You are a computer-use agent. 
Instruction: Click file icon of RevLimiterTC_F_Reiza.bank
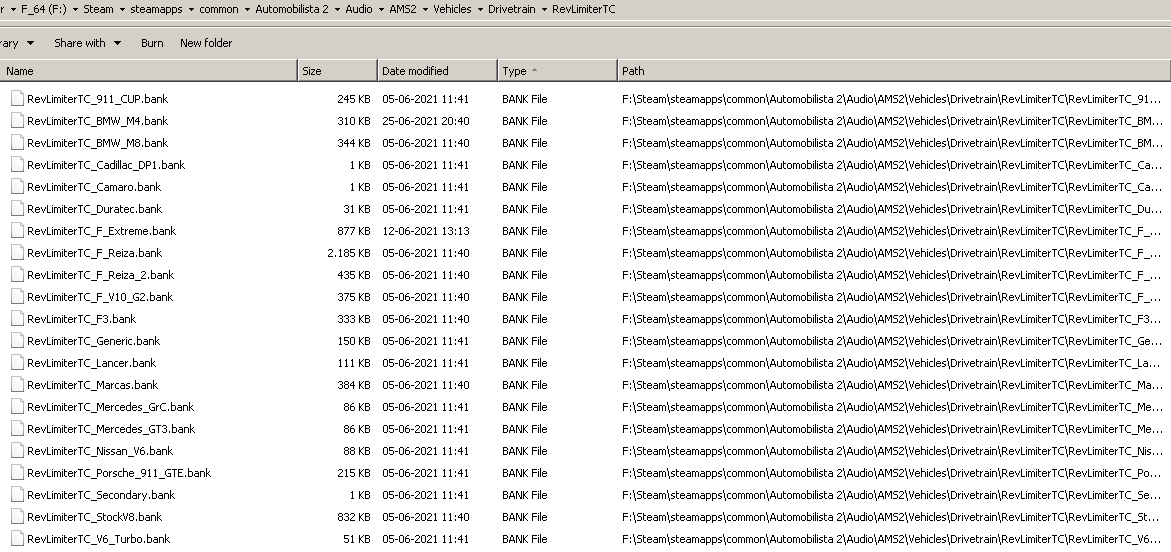point(17,253)
